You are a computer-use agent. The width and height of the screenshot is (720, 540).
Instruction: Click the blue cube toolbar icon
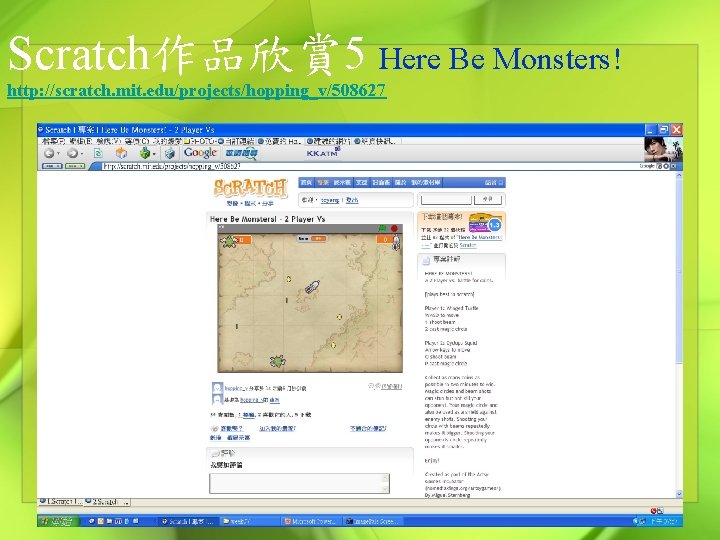pos(169,153)
